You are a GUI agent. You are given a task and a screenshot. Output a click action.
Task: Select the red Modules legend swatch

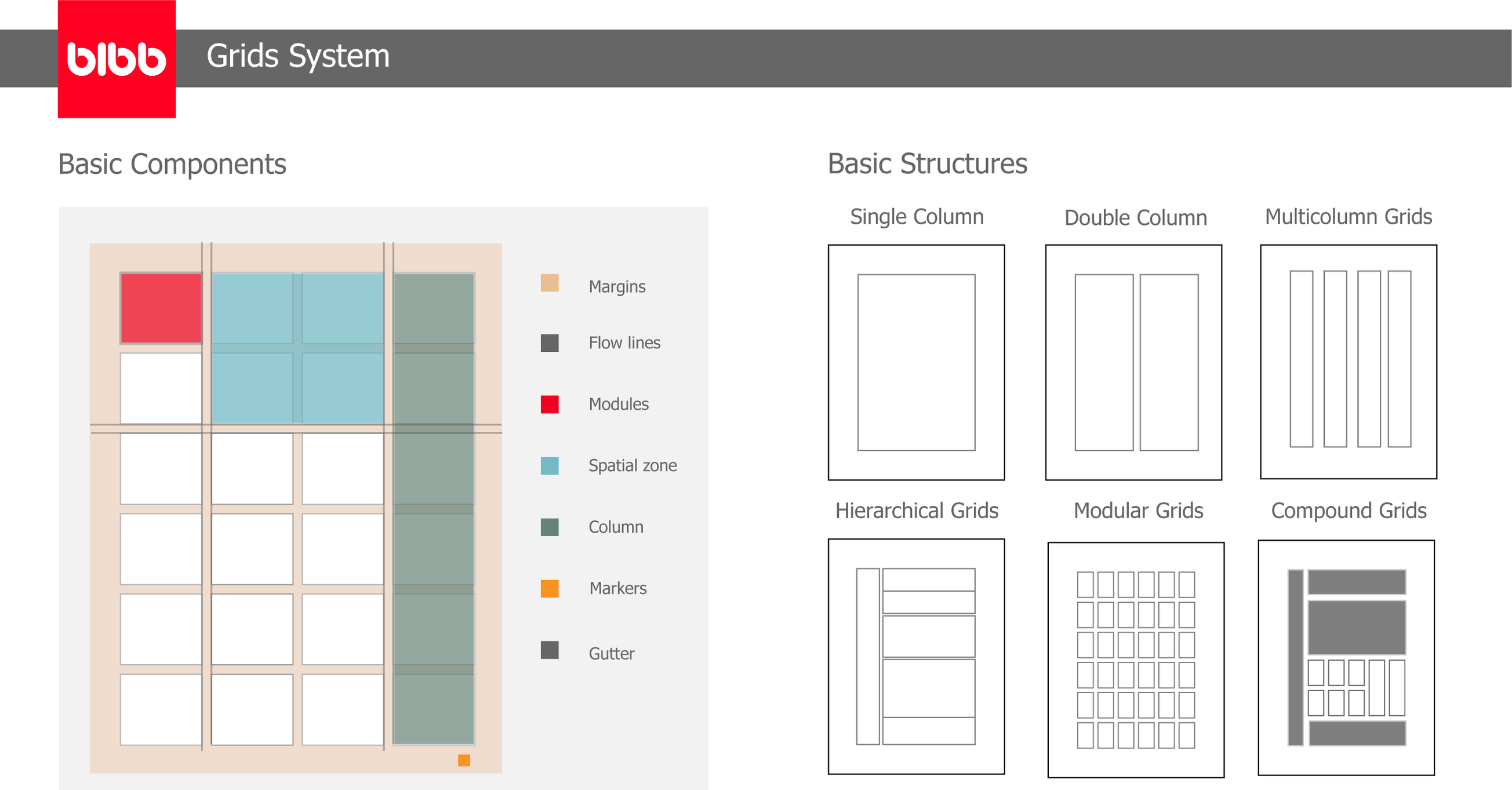coord(550,405)
